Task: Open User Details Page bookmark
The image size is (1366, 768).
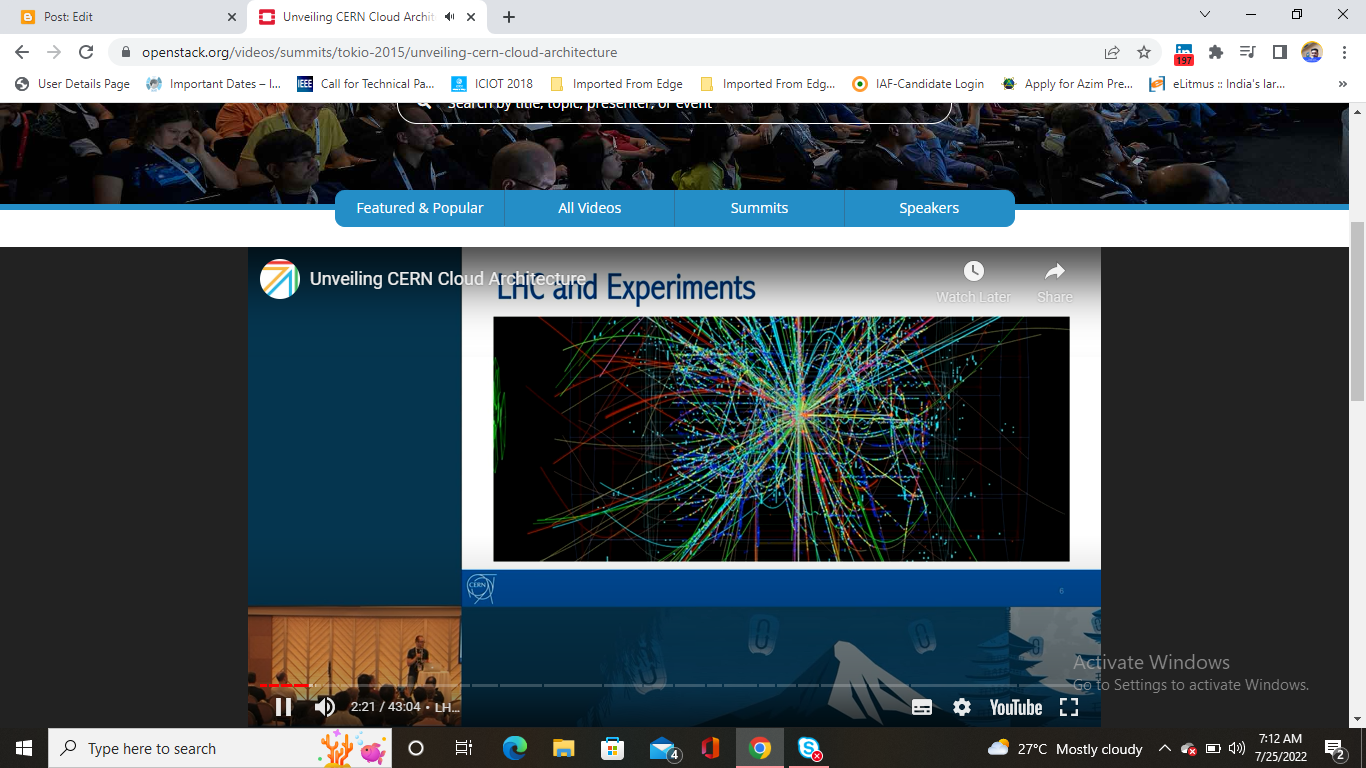Action: click(72, 84)
